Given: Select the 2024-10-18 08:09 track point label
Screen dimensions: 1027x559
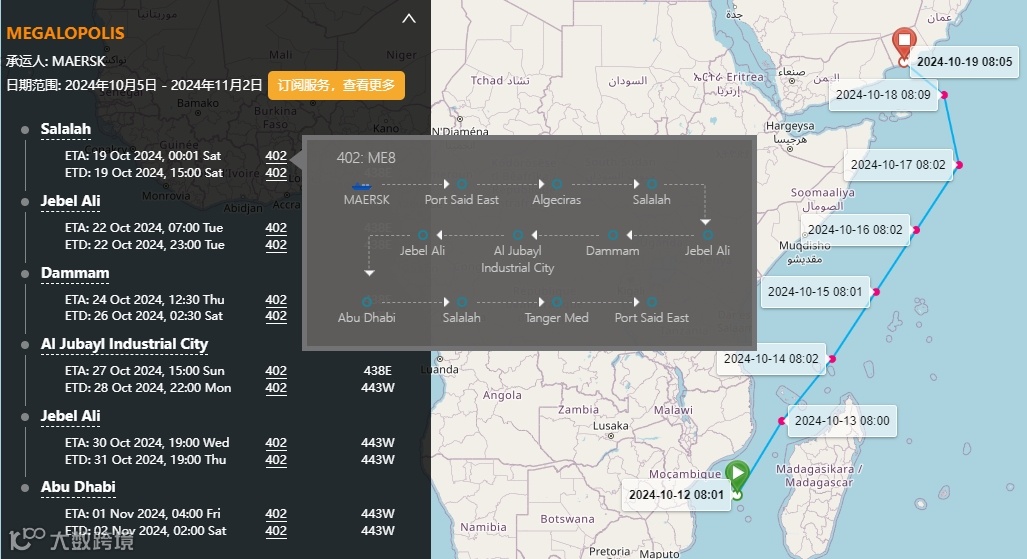Looking at the screenshot, I should (x=883, y=95).
